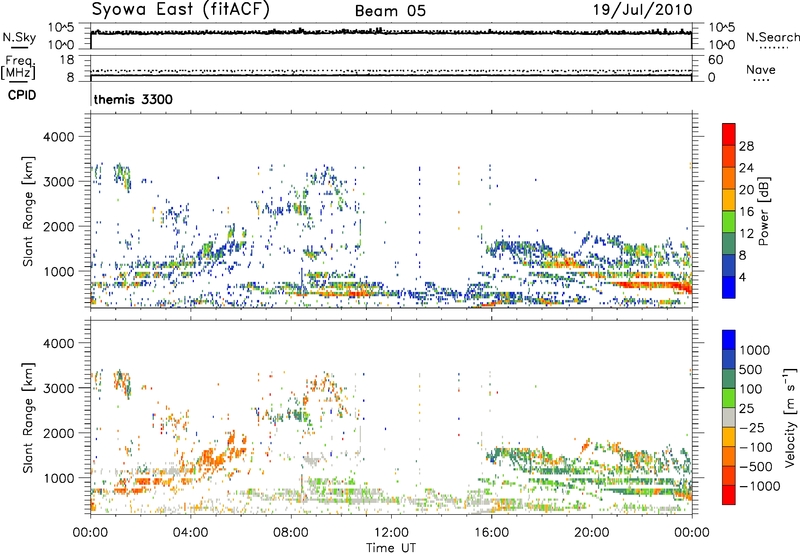
Task: Click the '20:00' time tick label
Action: point(591,533)
